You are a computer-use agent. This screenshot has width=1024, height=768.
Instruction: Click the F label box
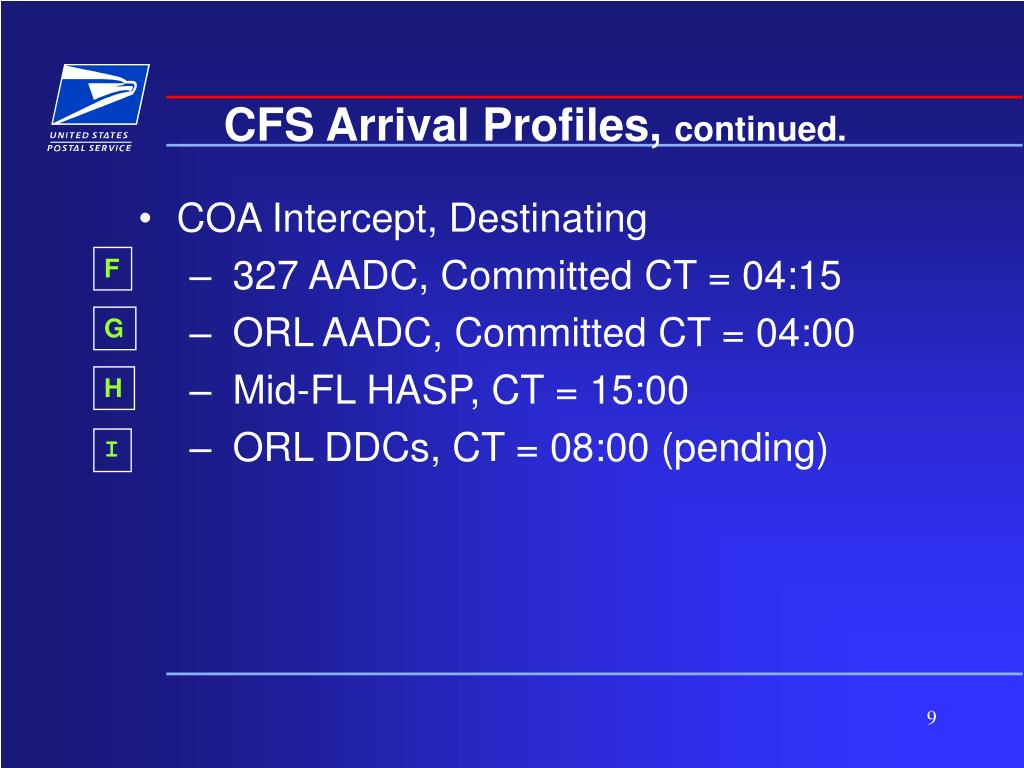pos(112,268)
